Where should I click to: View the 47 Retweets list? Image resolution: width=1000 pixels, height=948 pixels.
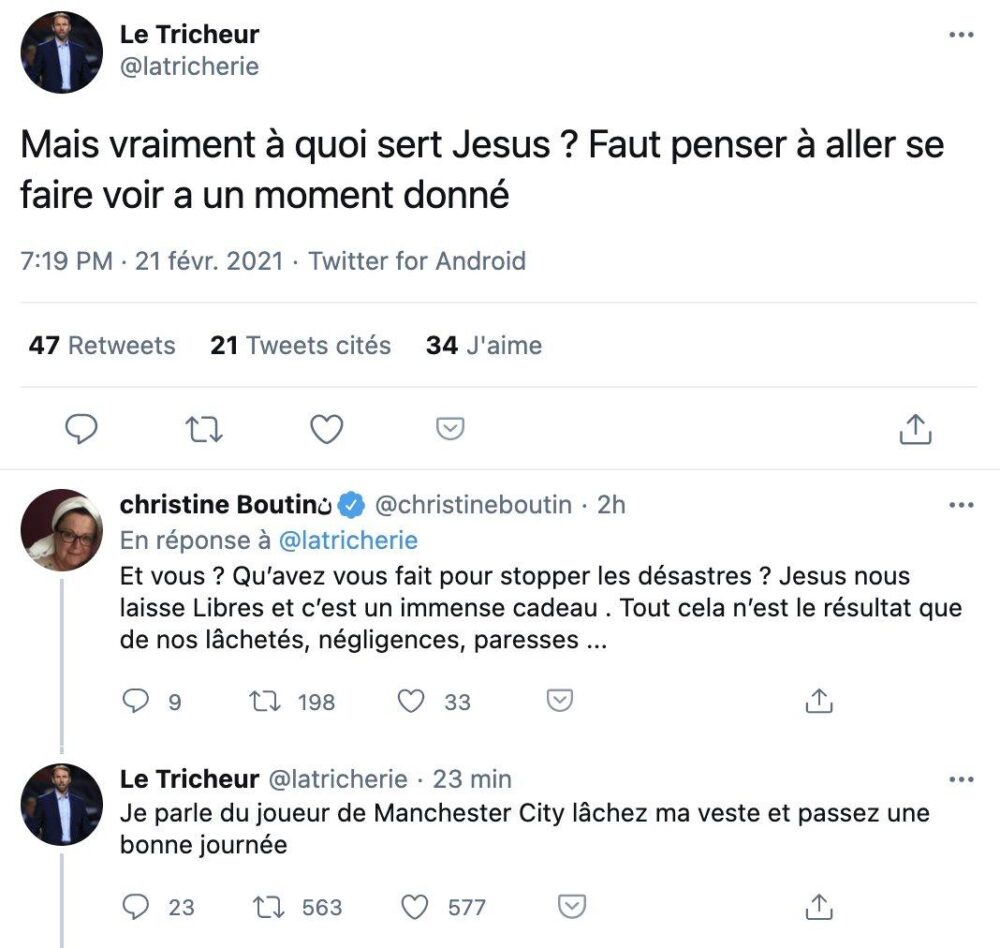[x=102, y=345]
